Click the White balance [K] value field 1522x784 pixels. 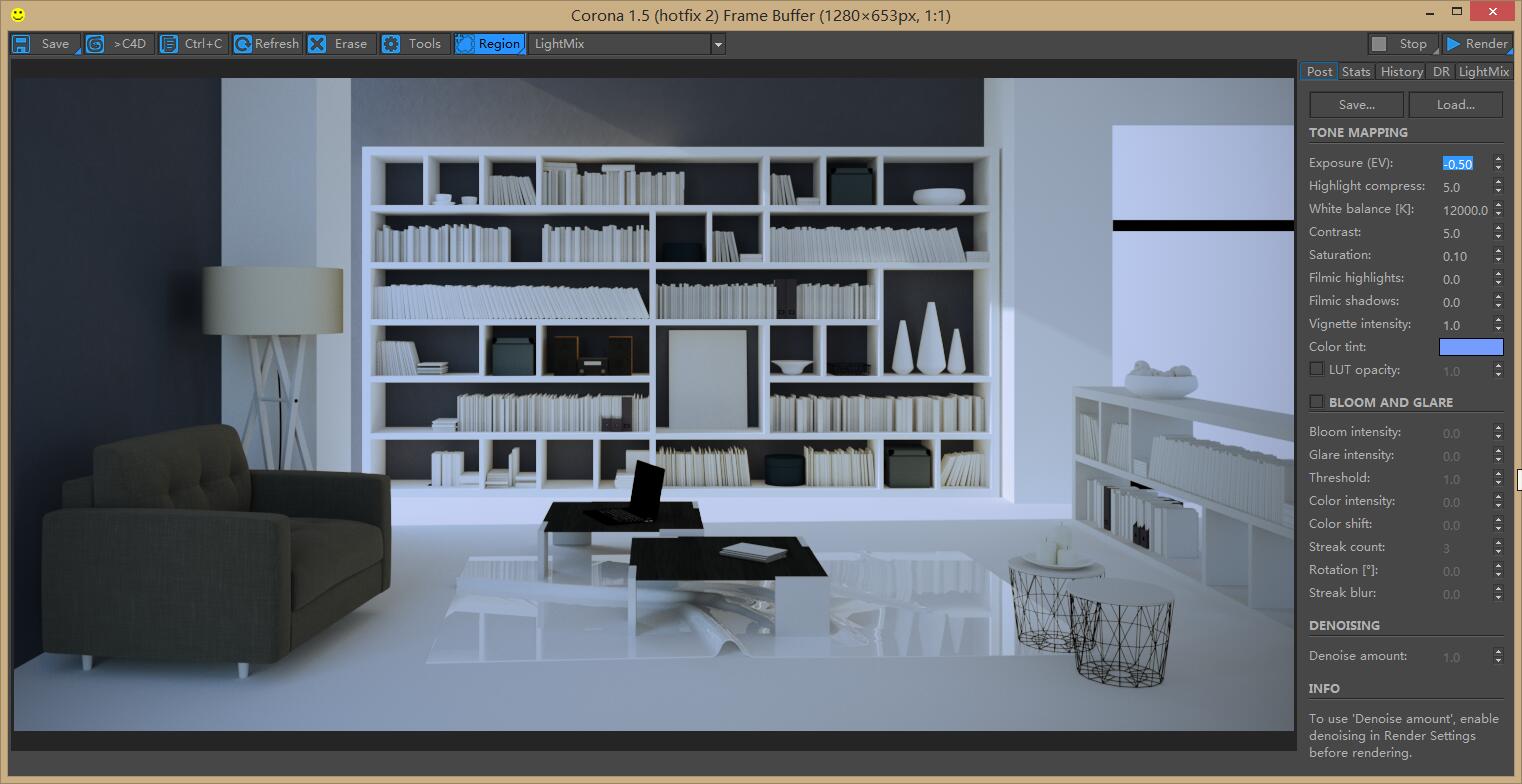pos(1465,210)
